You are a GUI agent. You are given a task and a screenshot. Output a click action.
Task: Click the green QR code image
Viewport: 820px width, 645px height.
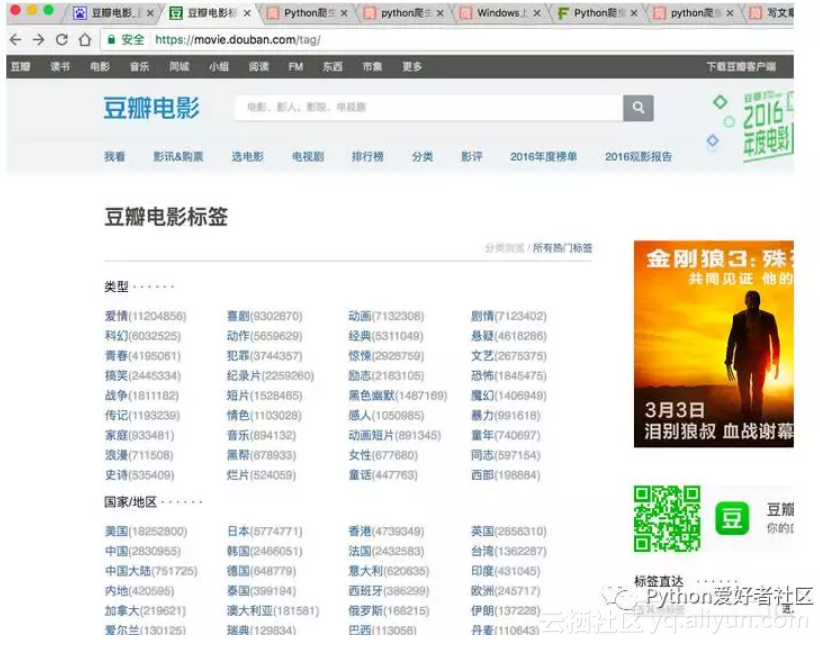(667, 518)
